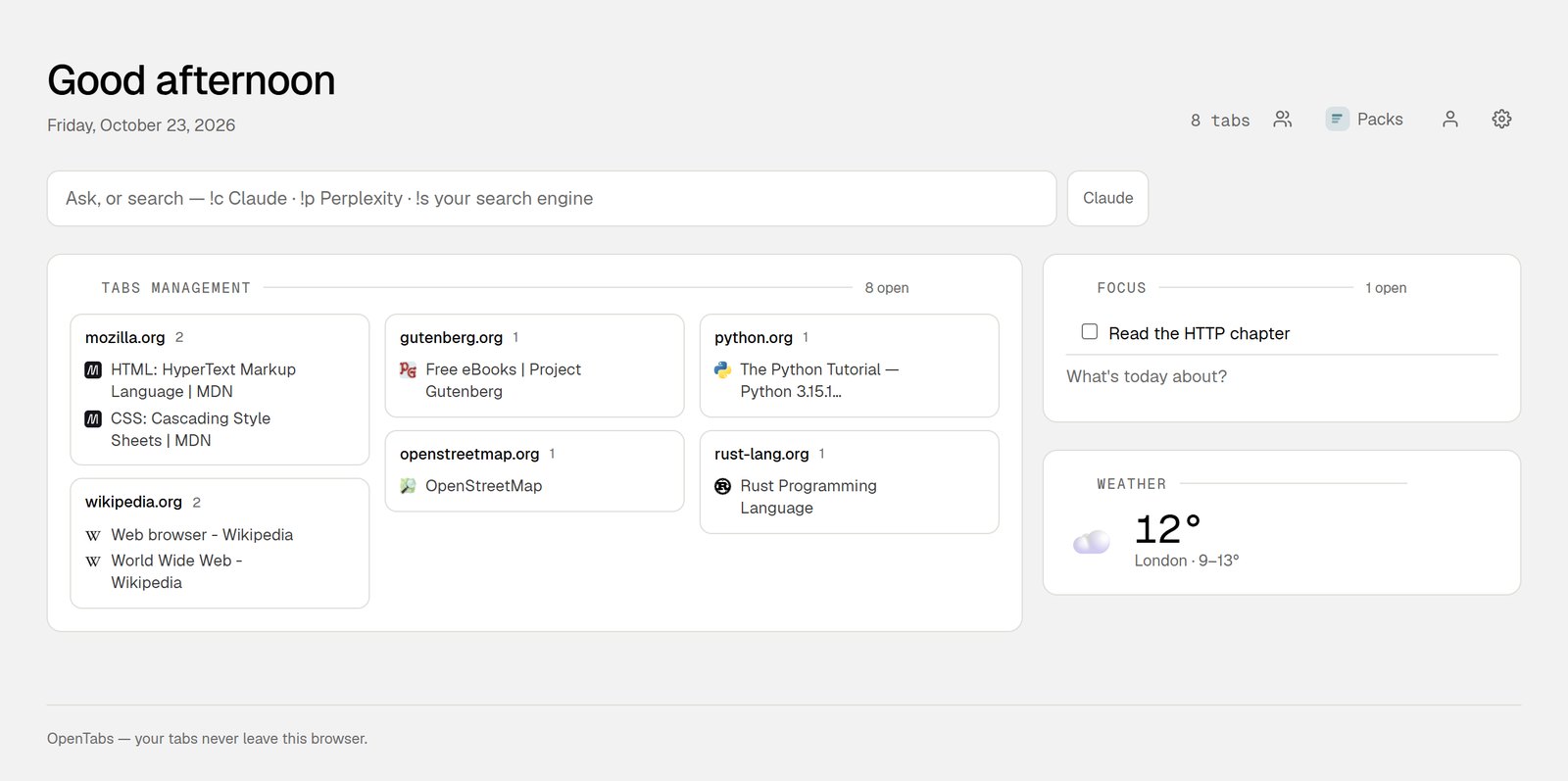1568x781 pixels.
Task: Click the OpenStreetMap favicon
Action: 408,486
